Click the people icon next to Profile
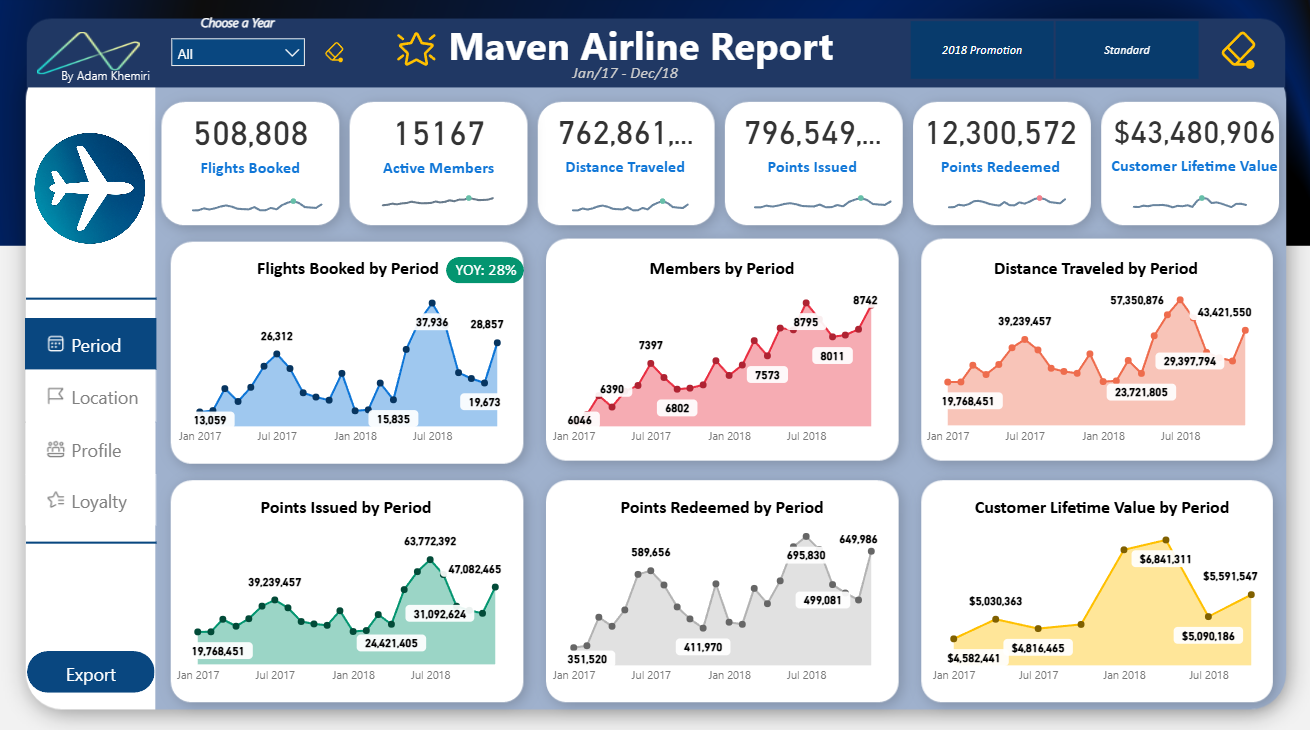The width and height of the screenshot is (1310, 730). point(56,450)
